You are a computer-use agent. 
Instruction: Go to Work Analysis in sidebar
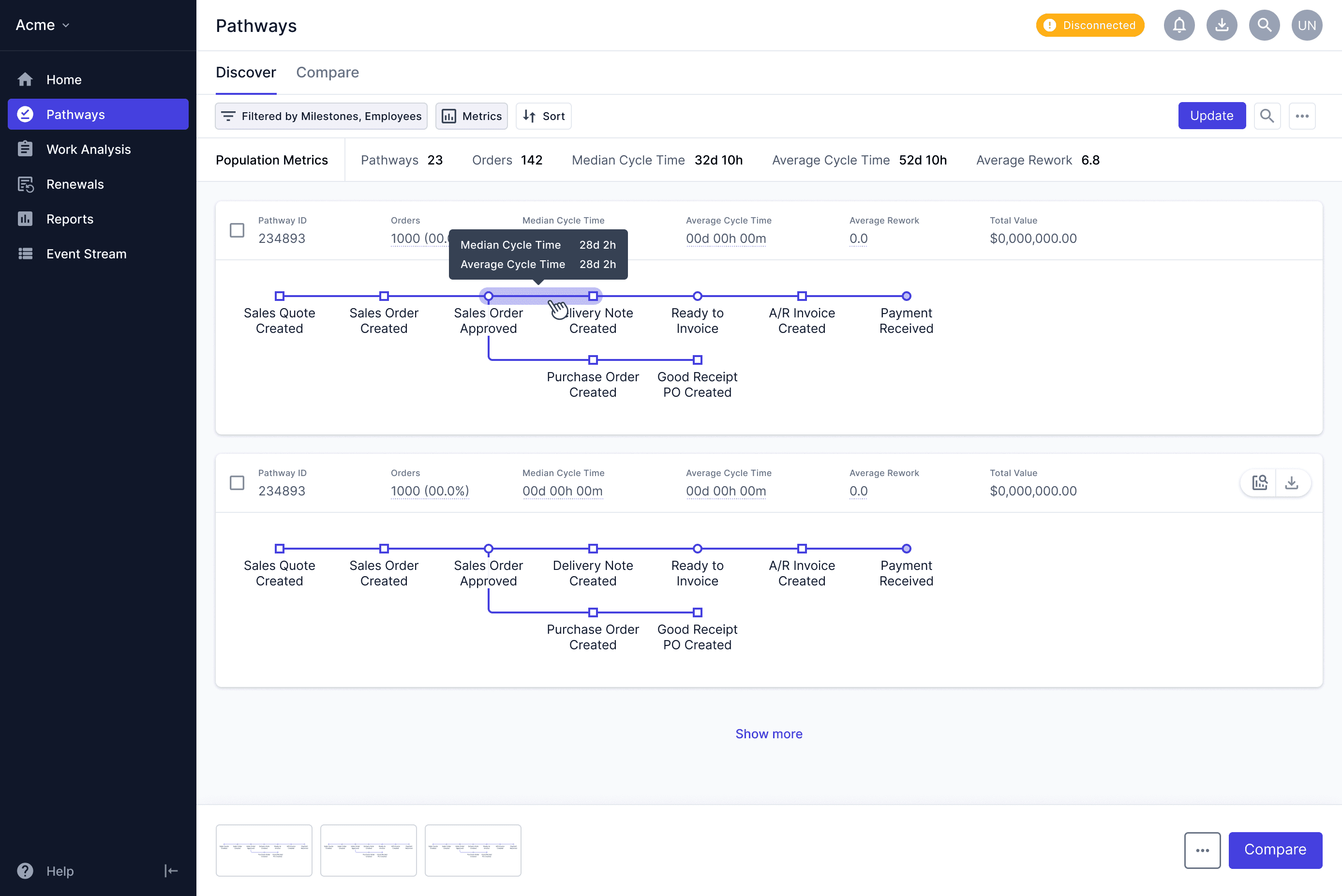pyautogui.click(x=89, y=149)
